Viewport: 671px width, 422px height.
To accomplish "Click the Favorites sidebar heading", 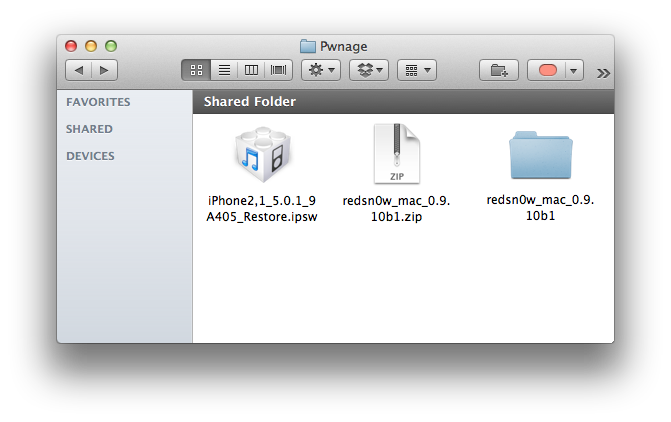I will [x=98, y=102].
